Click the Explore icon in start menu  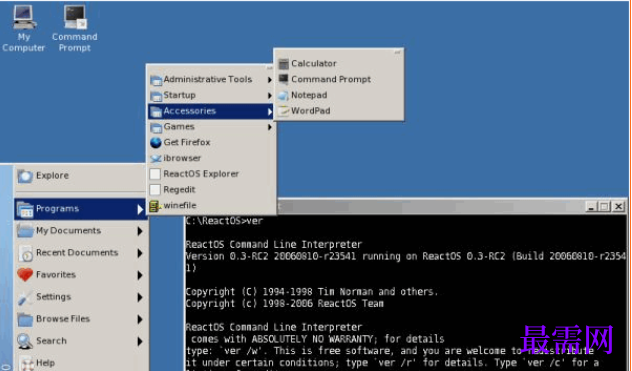click(x=25, y=176)
